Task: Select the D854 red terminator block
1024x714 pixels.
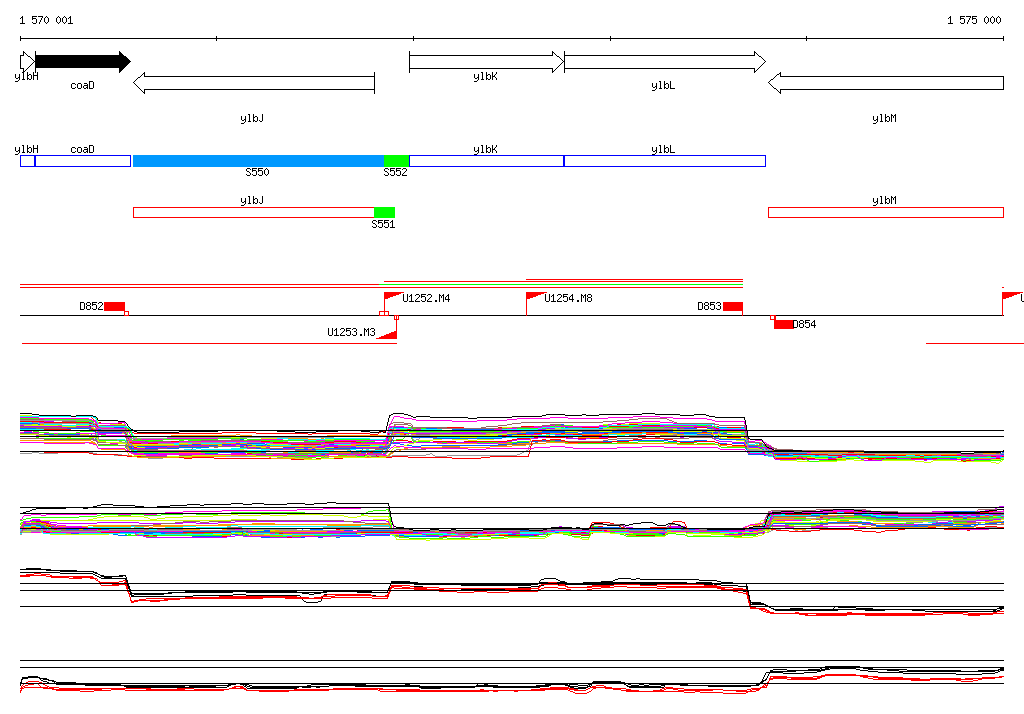Action: pyautogui.click(x=784, y=325)
